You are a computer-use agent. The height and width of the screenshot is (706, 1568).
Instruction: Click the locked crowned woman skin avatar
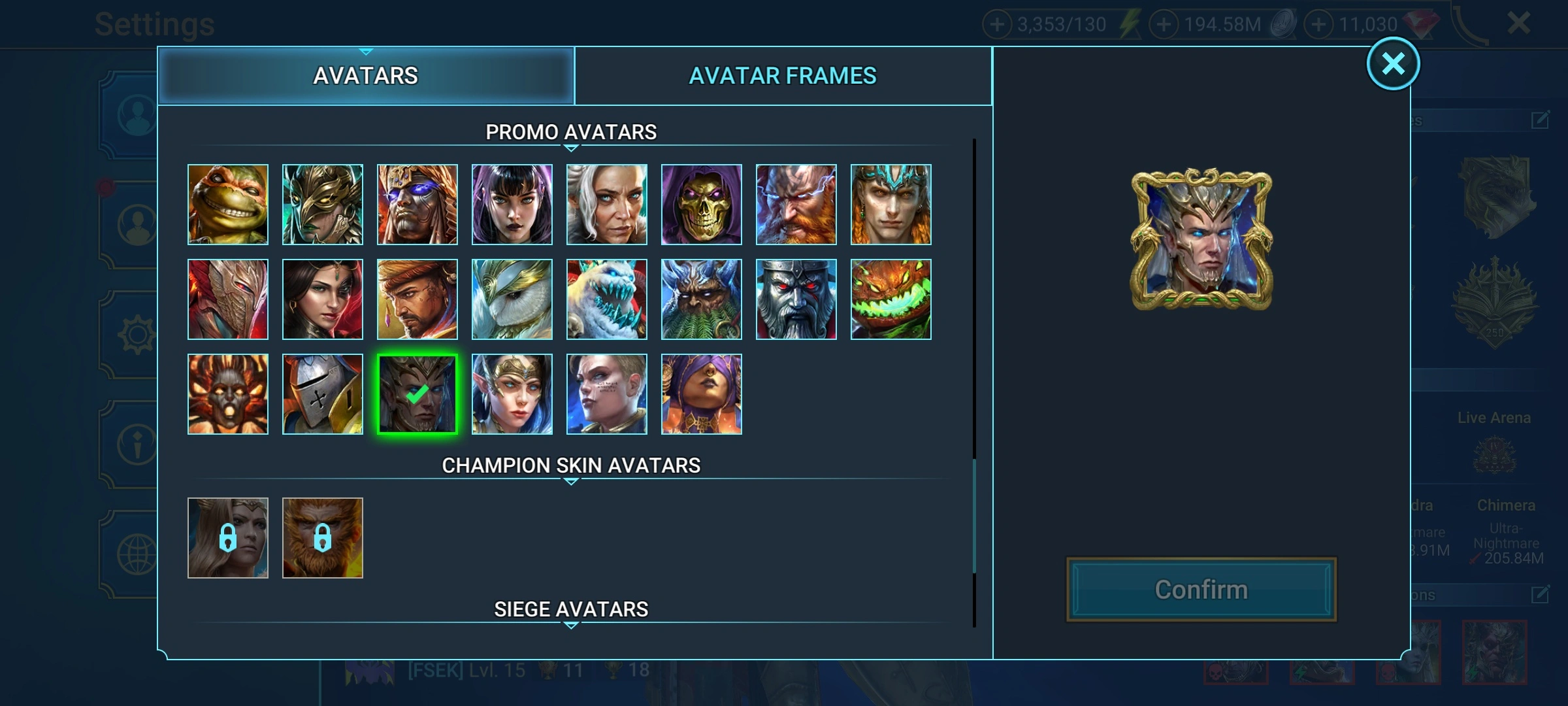[228, 538]
